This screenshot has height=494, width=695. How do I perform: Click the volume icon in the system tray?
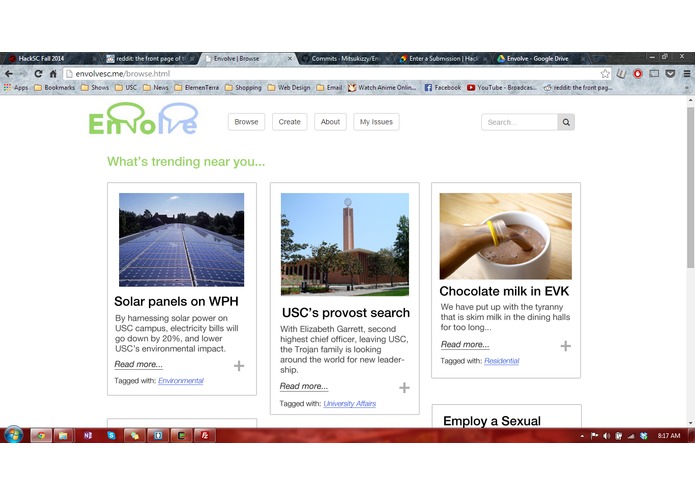click(x=606, y=436)
